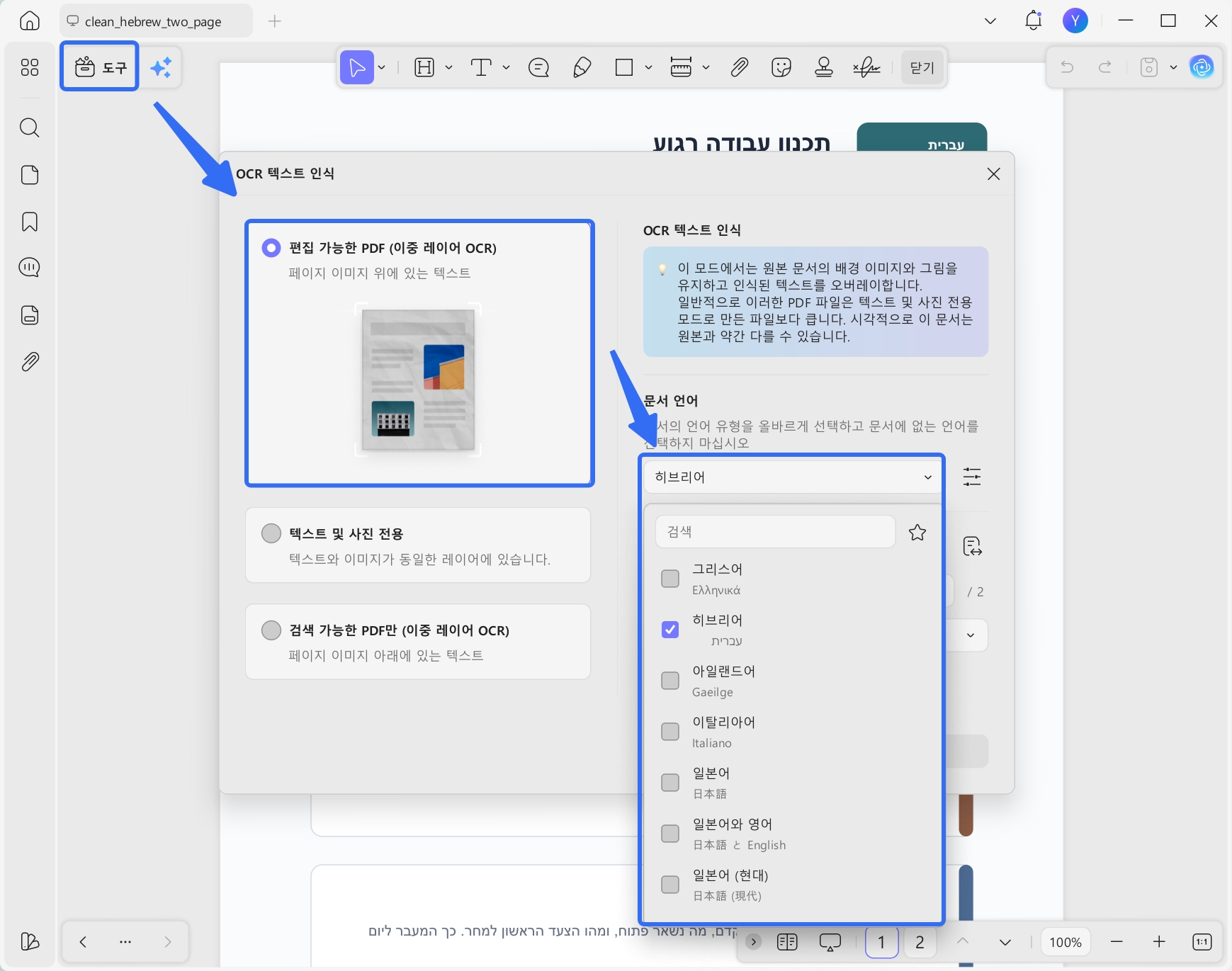Open the search magnifier in the left sidebar
This screenshot has height=971, width=1232.
[x=29, y=127]
